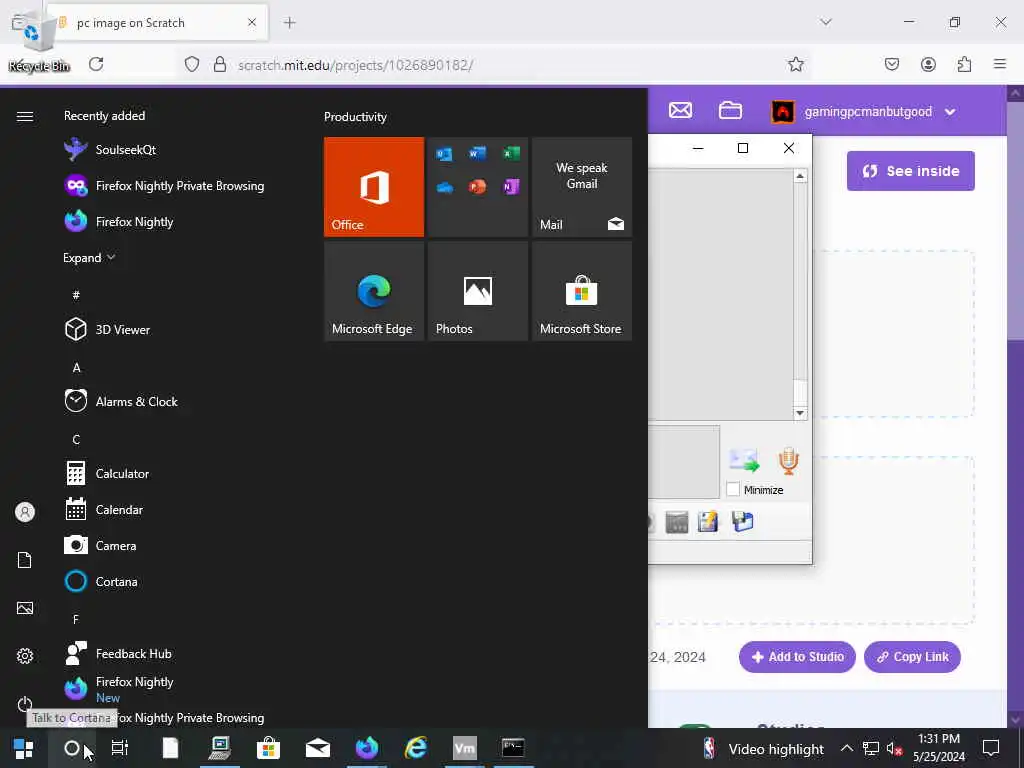
Task: Open Internet Explorer from the taskbar
Action: pyautogui.click(x=416, y=748)
